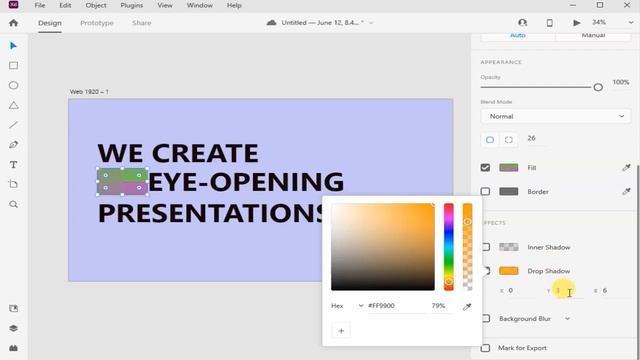
Task: Expand the document title dropdown arrow
Action: tap(371, 23)
